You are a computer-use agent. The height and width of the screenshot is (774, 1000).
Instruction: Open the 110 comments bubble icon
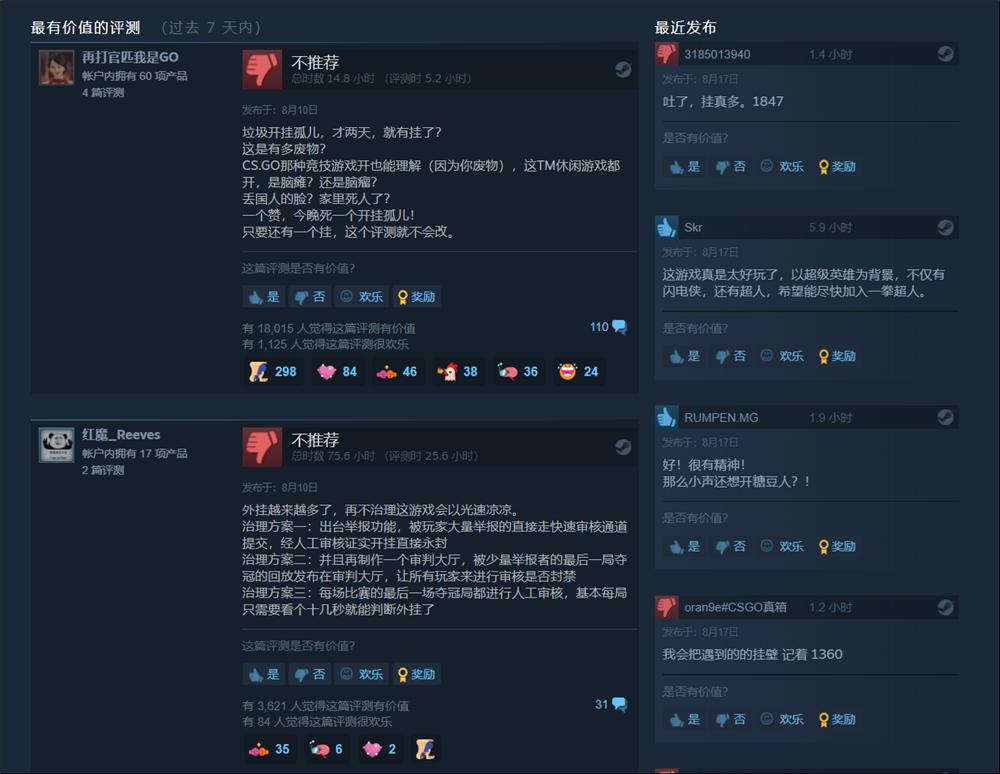(619, 327)
